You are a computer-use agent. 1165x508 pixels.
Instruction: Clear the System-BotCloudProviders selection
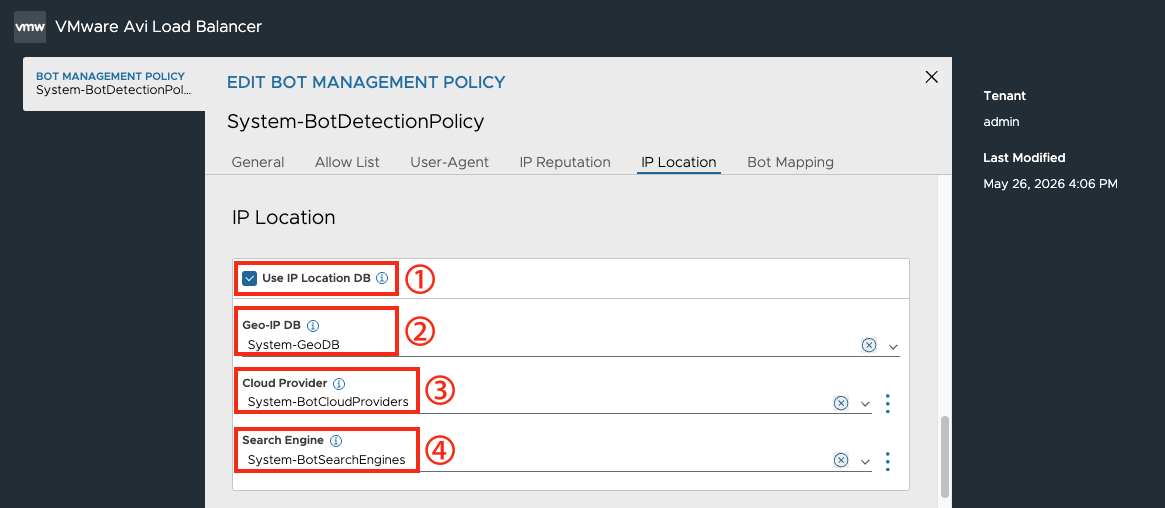coord(840,403)
